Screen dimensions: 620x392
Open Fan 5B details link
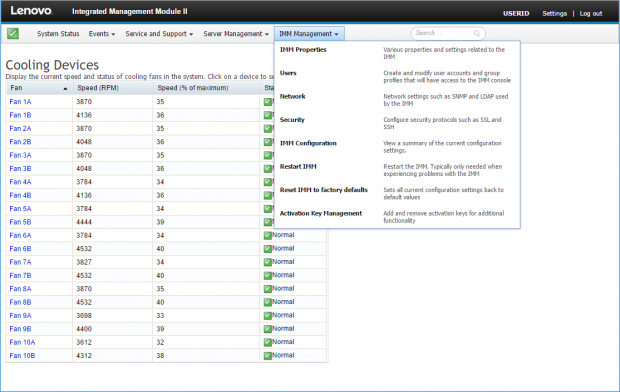pyautogui.click(x=20, y=222)
